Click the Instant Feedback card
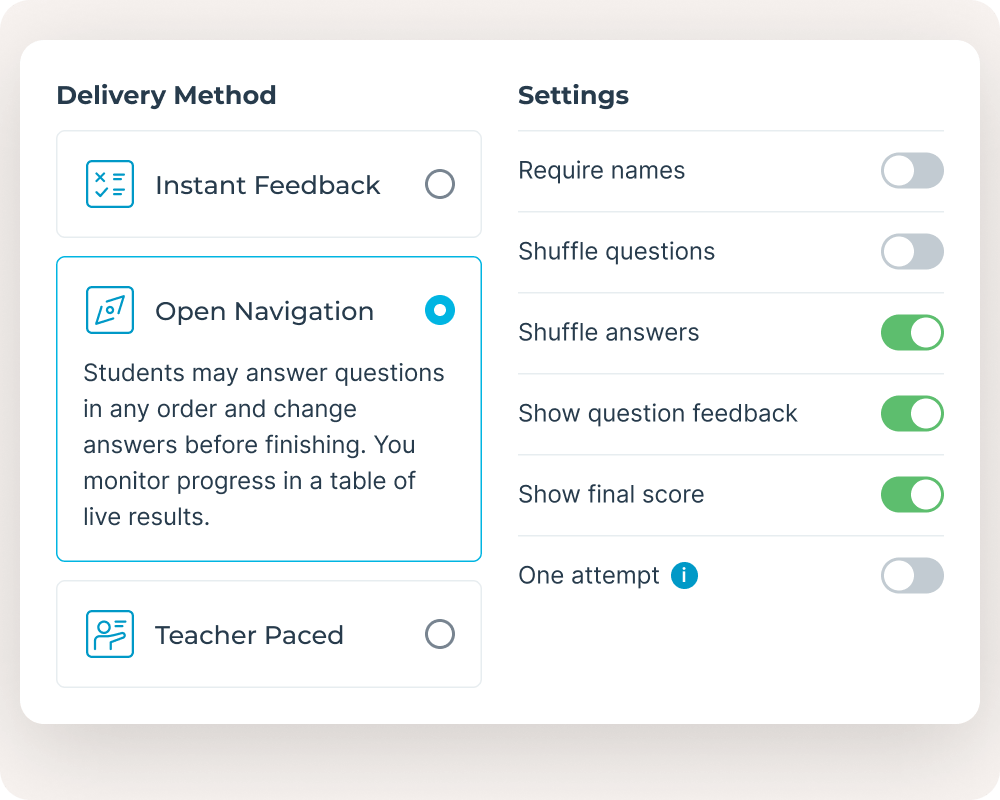 (x=268, y=184)
